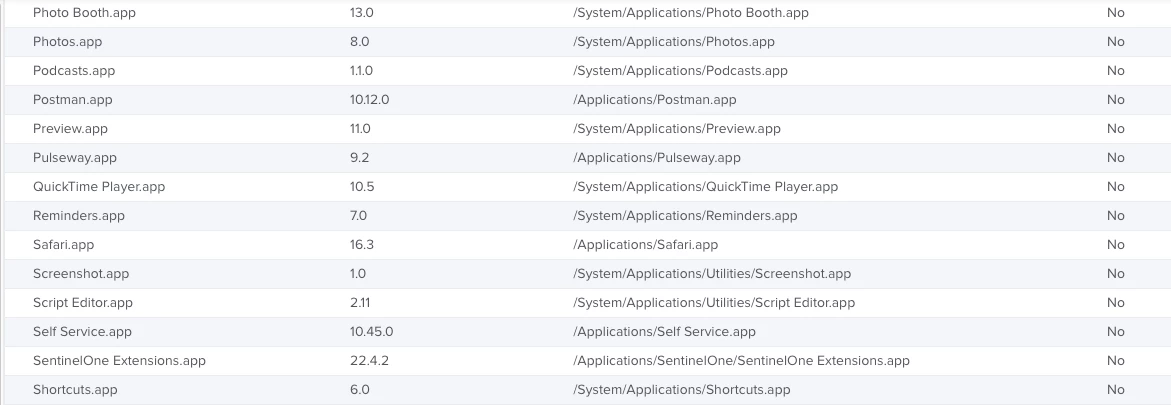Screen dimensions: 1171x405
Task: Click Safari version 16.3
Action: click(x=361, y=245)
